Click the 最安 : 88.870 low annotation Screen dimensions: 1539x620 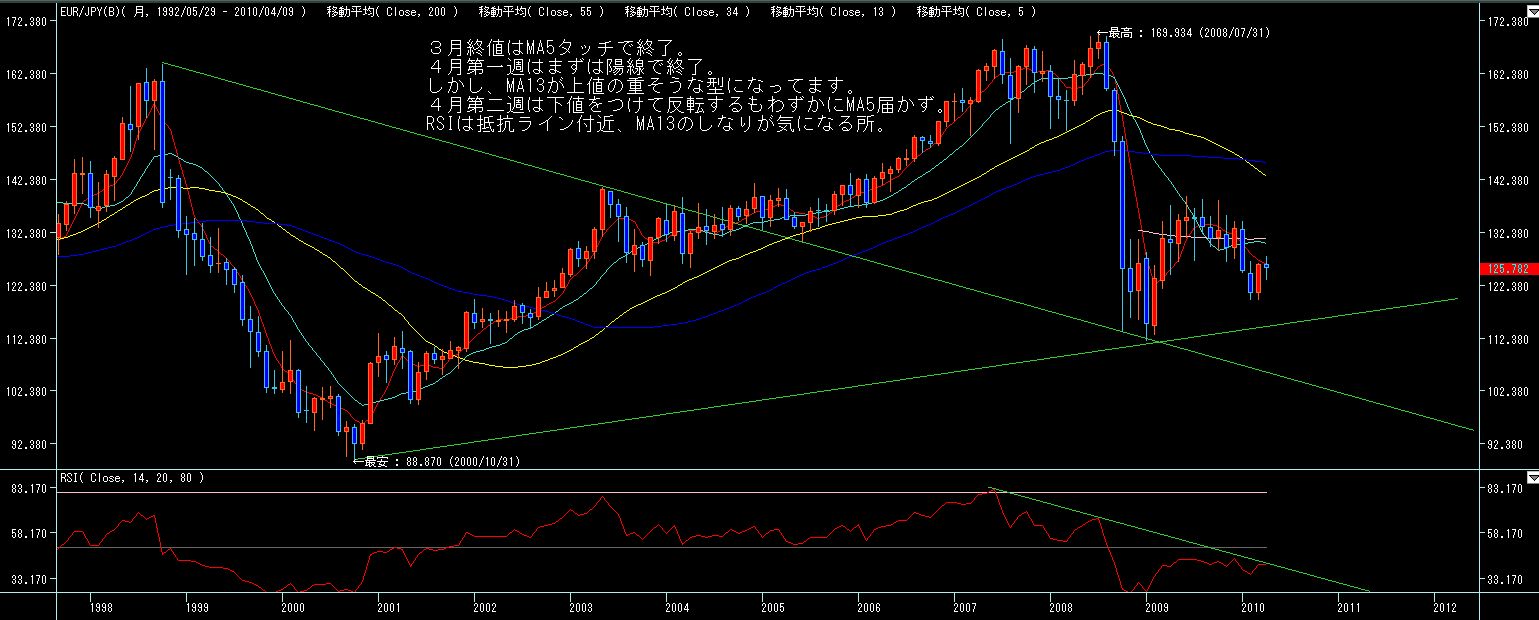pyautogui.click(x=436, y=462)
